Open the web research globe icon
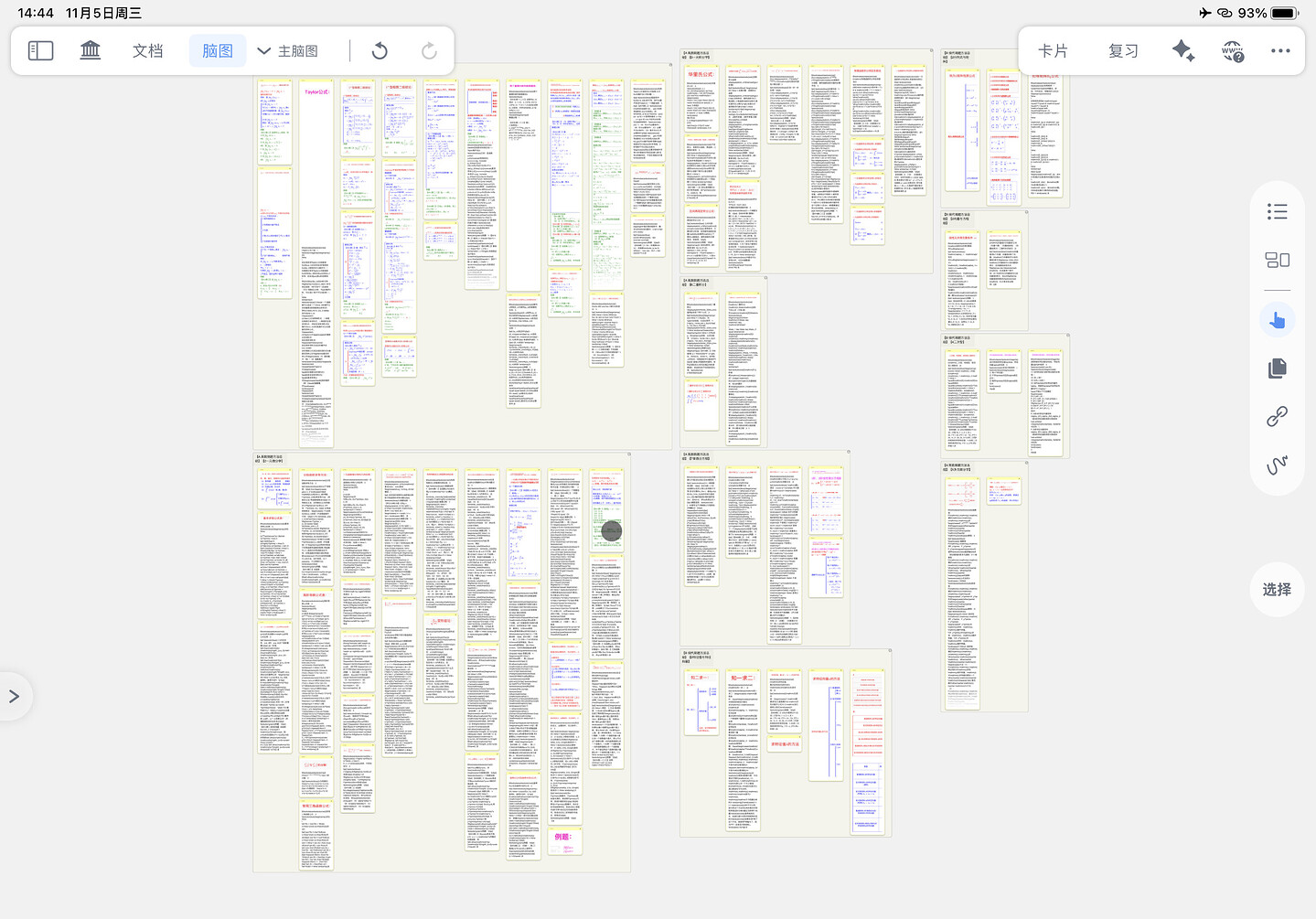The width and height of the screenshot is (1316, 919). point(1233,51)
